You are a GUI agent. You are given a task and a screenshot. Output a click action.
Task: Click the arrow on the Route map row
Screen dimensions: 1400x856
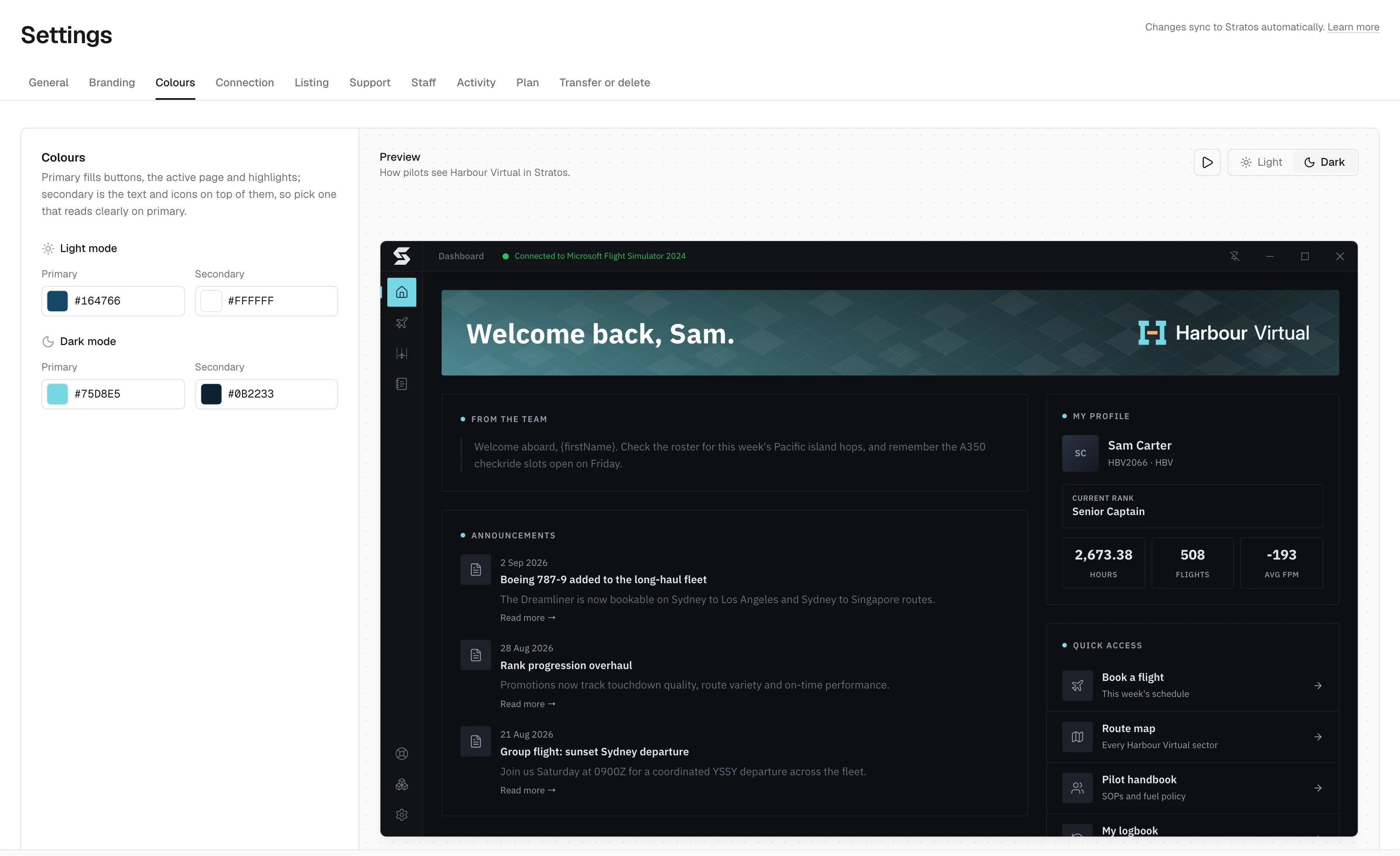pos(1318,737)
